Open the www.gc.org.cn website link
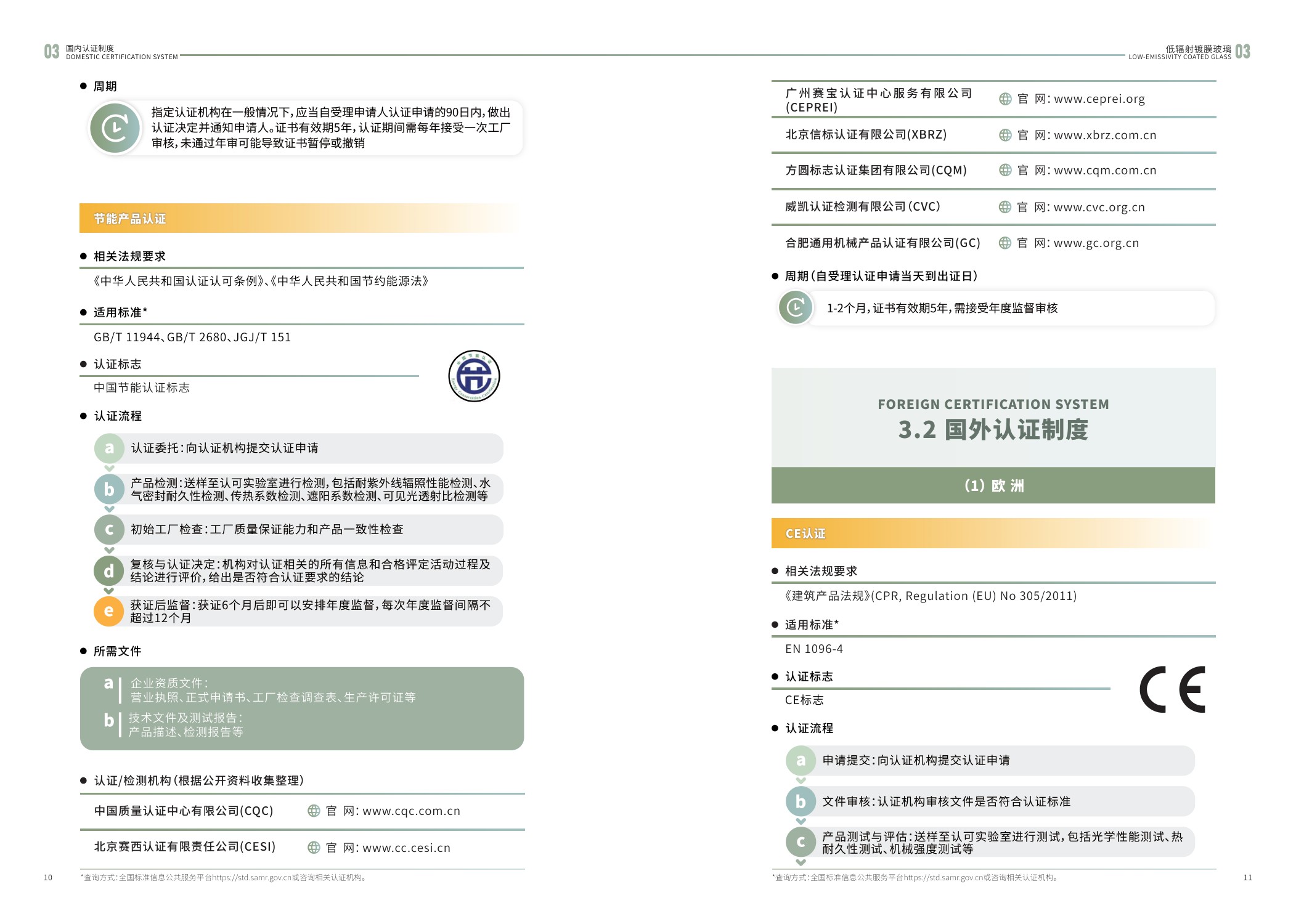The width and height of the screenshot is (1296, 924). pos(1096,243)
